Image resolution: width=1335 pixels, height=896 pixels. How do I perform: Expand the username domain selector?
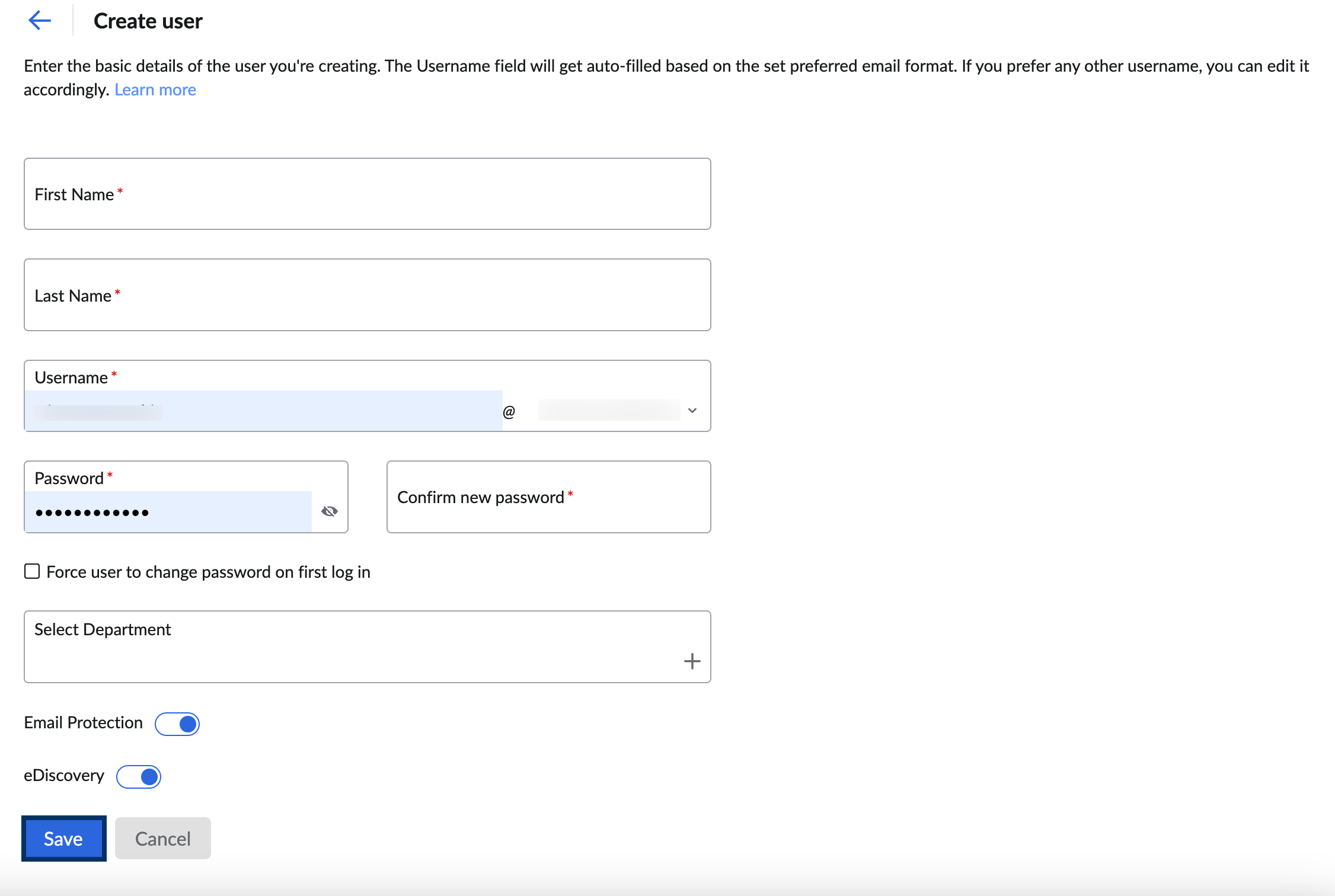click(694, 410)
